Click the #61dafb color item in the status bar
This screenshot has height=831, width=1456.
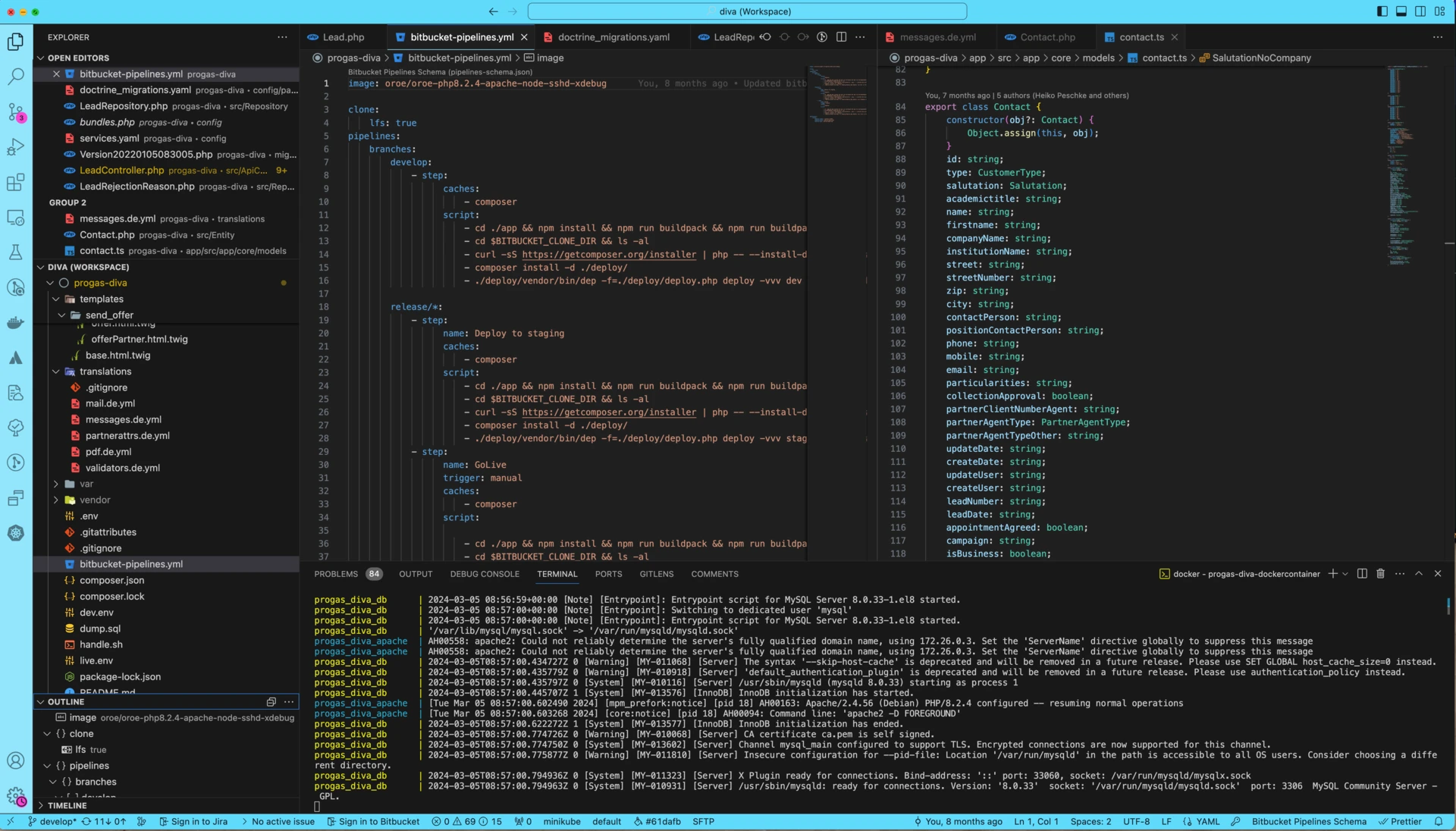coord(657,821)
